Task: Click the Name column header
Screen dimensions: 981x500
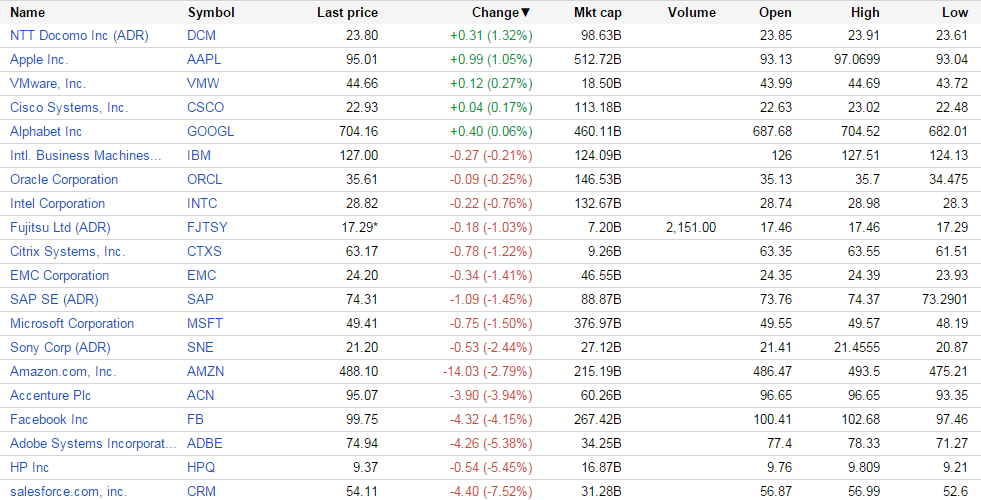Action: (x=28, y=12)
